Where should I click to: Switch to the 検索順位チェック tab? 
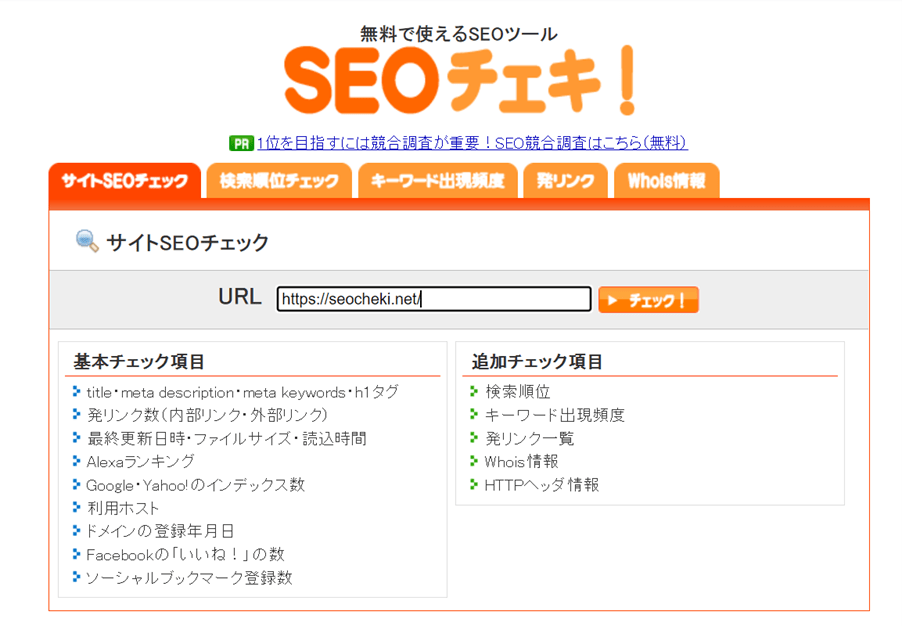click(279, 181)
